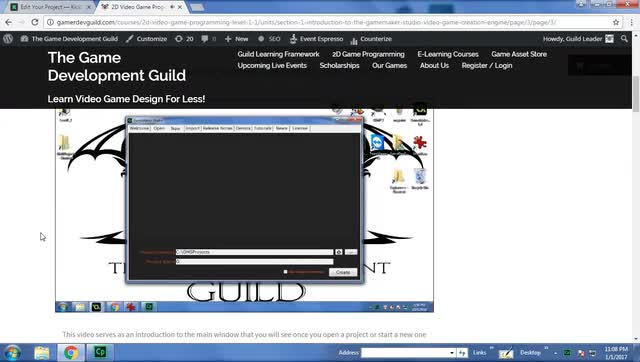Mute the tab audio on course tab

click(172, 7)
